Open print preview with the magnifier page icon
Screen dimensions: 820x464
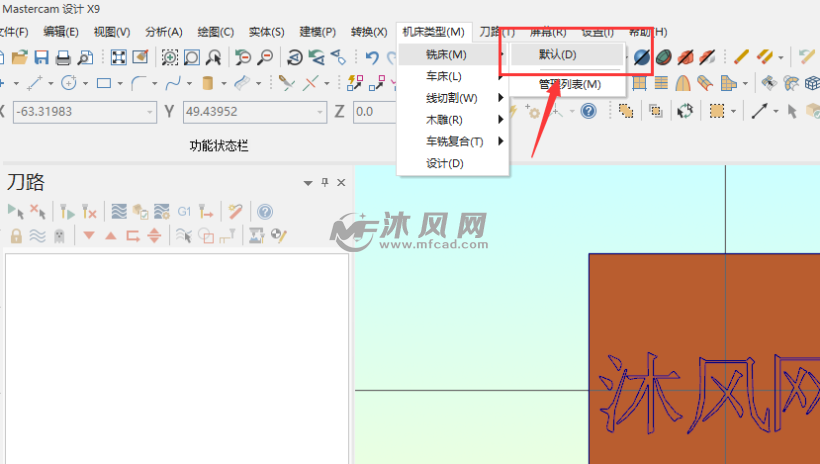click(85, 57)
